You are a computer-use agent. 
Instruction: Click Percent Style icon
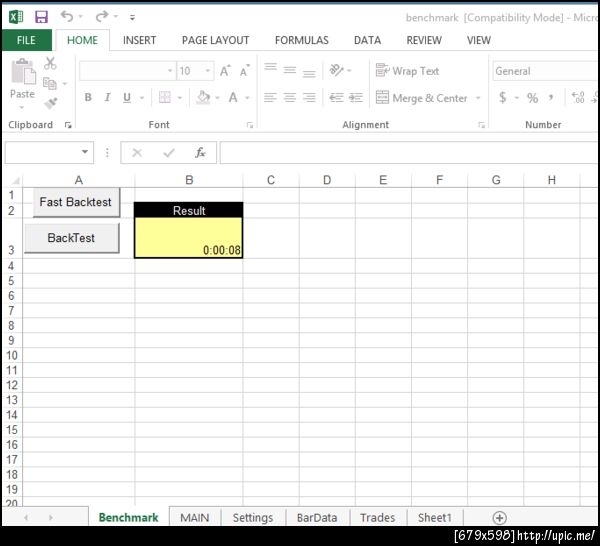532,98
